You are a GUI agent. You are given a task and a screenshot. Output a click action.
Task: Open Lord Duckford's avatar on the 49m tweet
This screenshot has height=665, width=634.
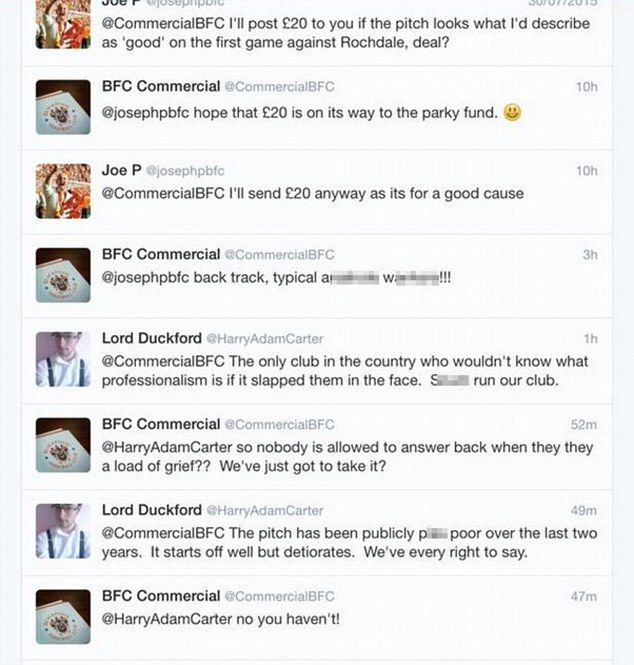pyautogui.click(x=63, y=531)
